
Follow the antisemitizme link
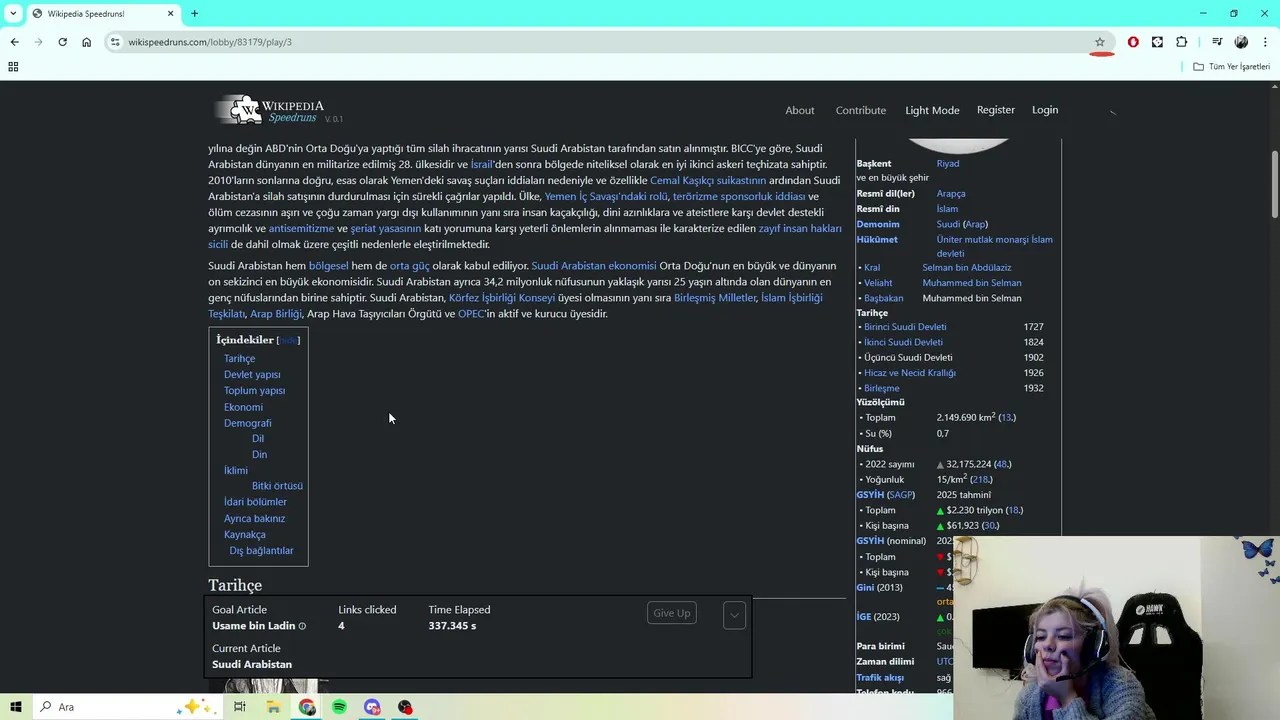(x=301, y=228)
